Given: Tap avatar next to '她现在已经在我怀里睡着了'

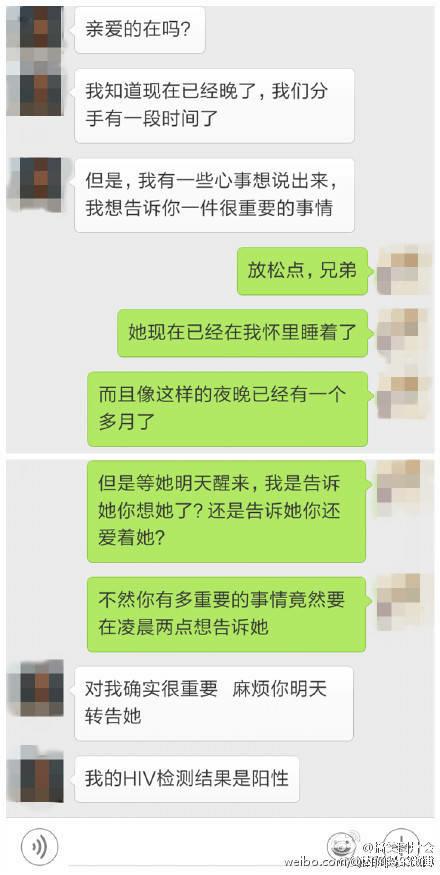Looking at the screenshot, I should tap(405, 334).
